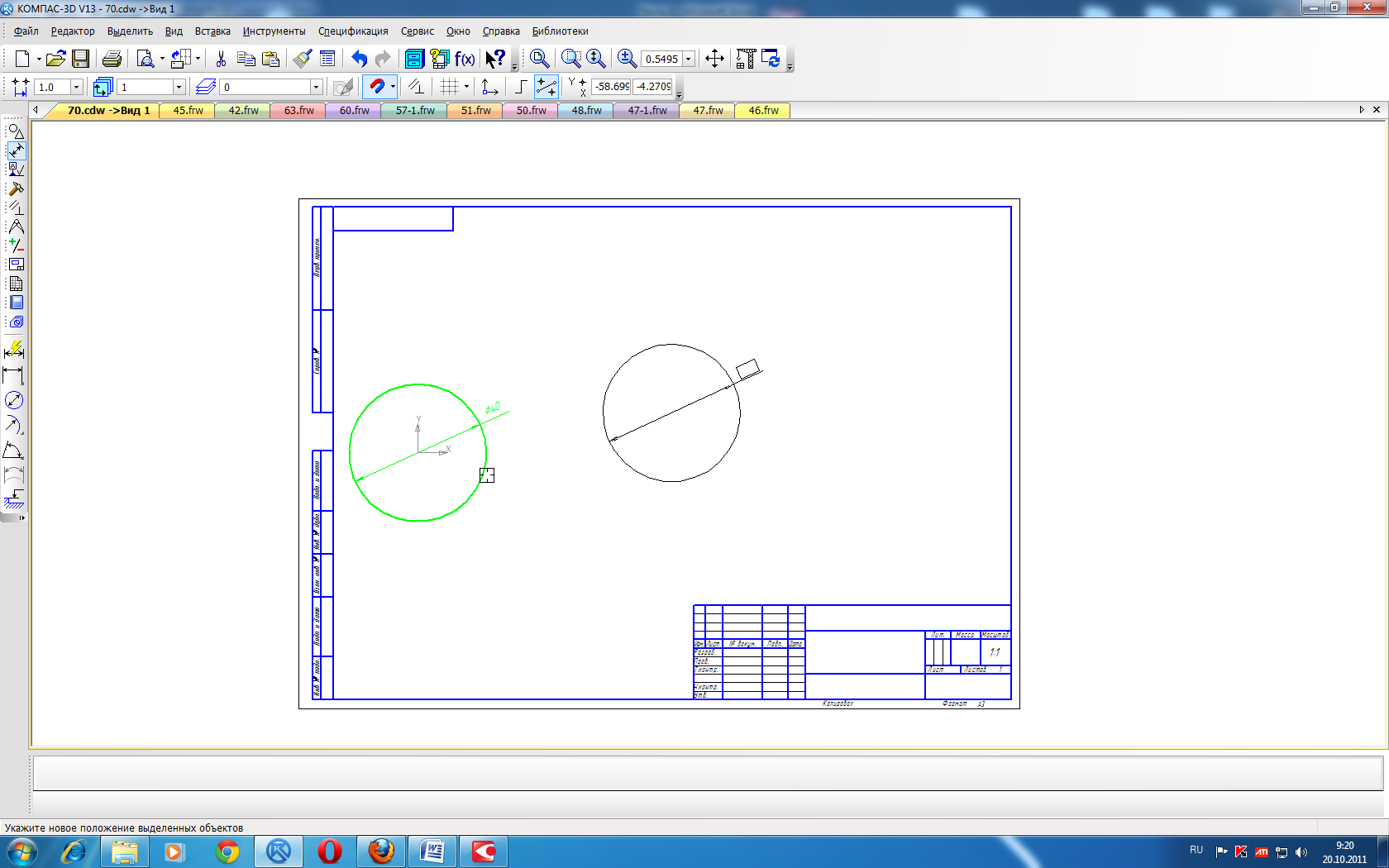Open the Спецификация menu
The width and height of the screenshot is (1389, 868).
pos(353,31)
